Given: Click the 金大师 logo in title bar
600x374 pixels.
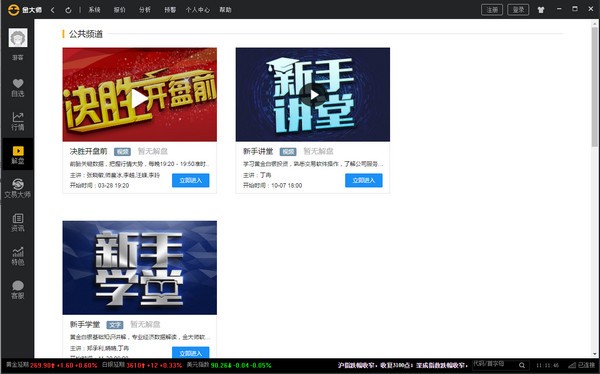Looking at the screenshot, I should point(24,10).
